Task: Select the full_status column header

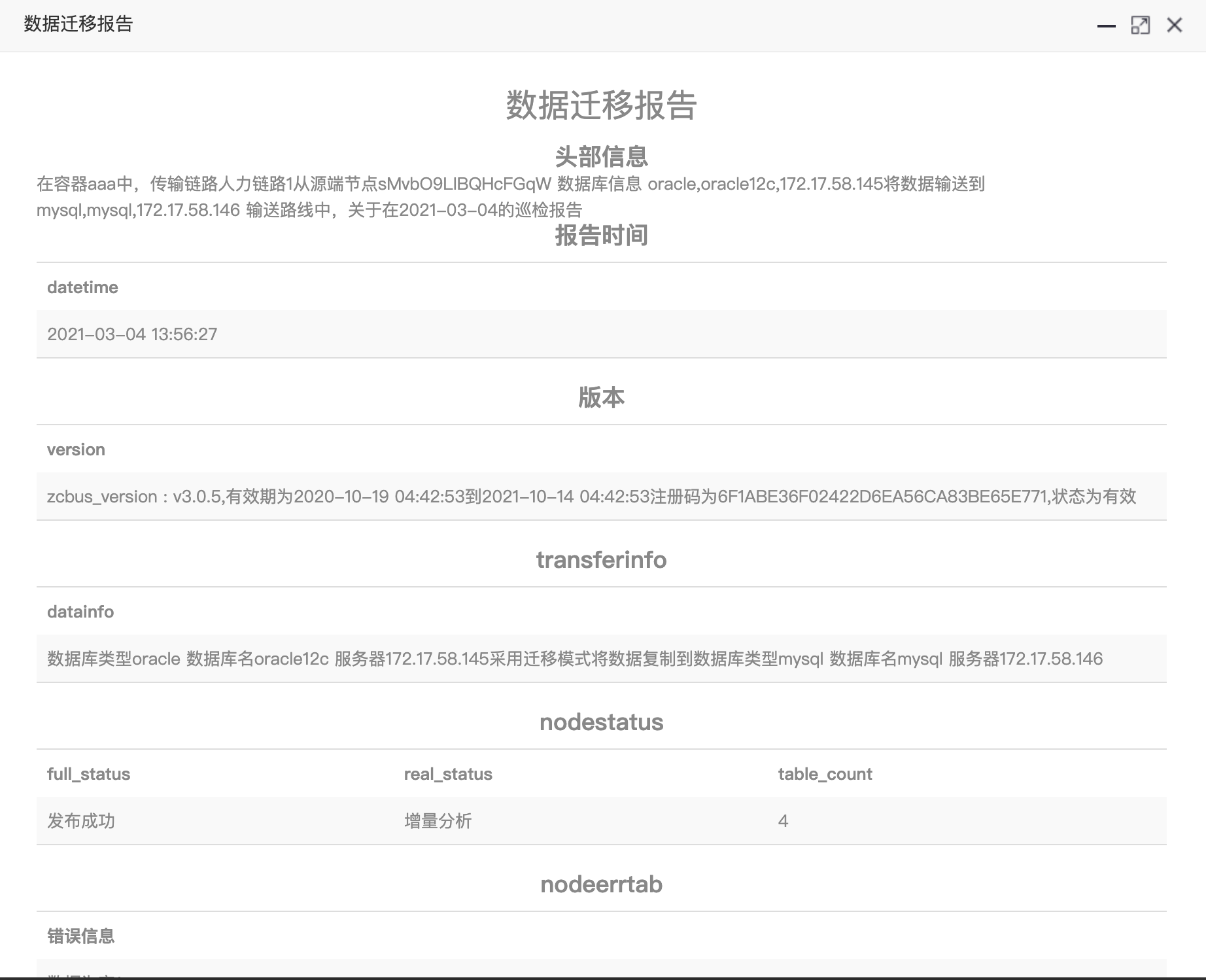Action: (88, 774)
